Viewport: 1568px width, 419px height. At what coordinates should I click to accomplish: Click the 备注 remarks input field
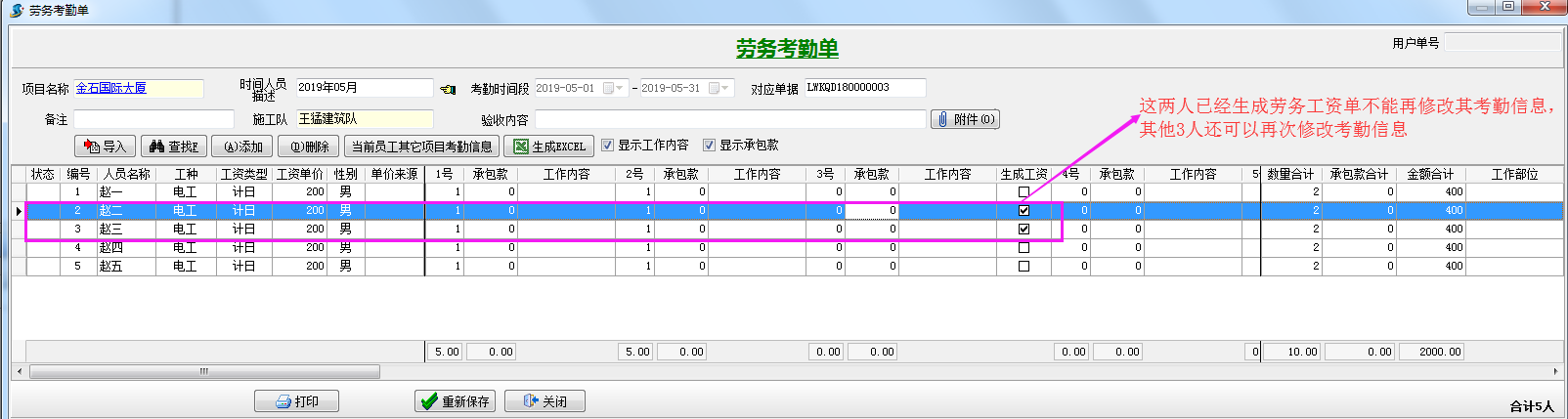click(153, 119)
